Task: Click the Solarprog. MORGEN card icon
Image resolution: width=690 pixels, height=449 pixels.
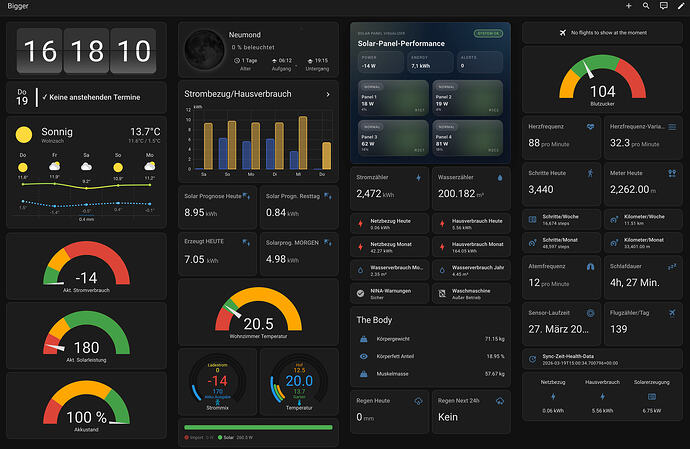Action: tap(328, 243)
